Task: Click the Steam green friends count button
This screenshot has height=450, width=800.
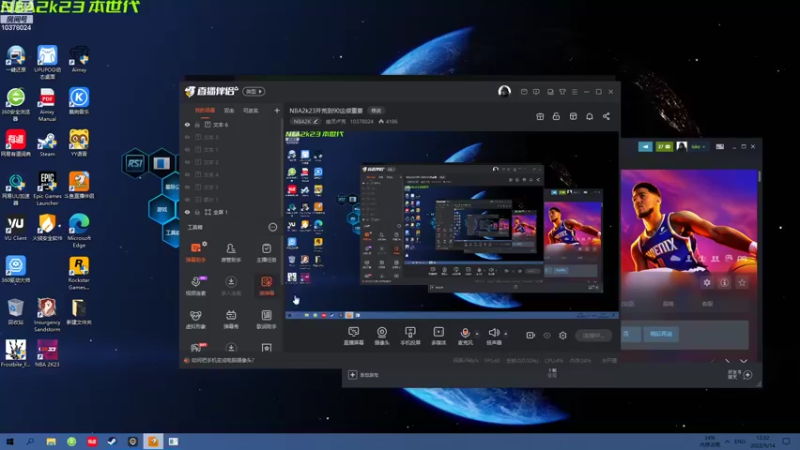Action: coord(664,146)
